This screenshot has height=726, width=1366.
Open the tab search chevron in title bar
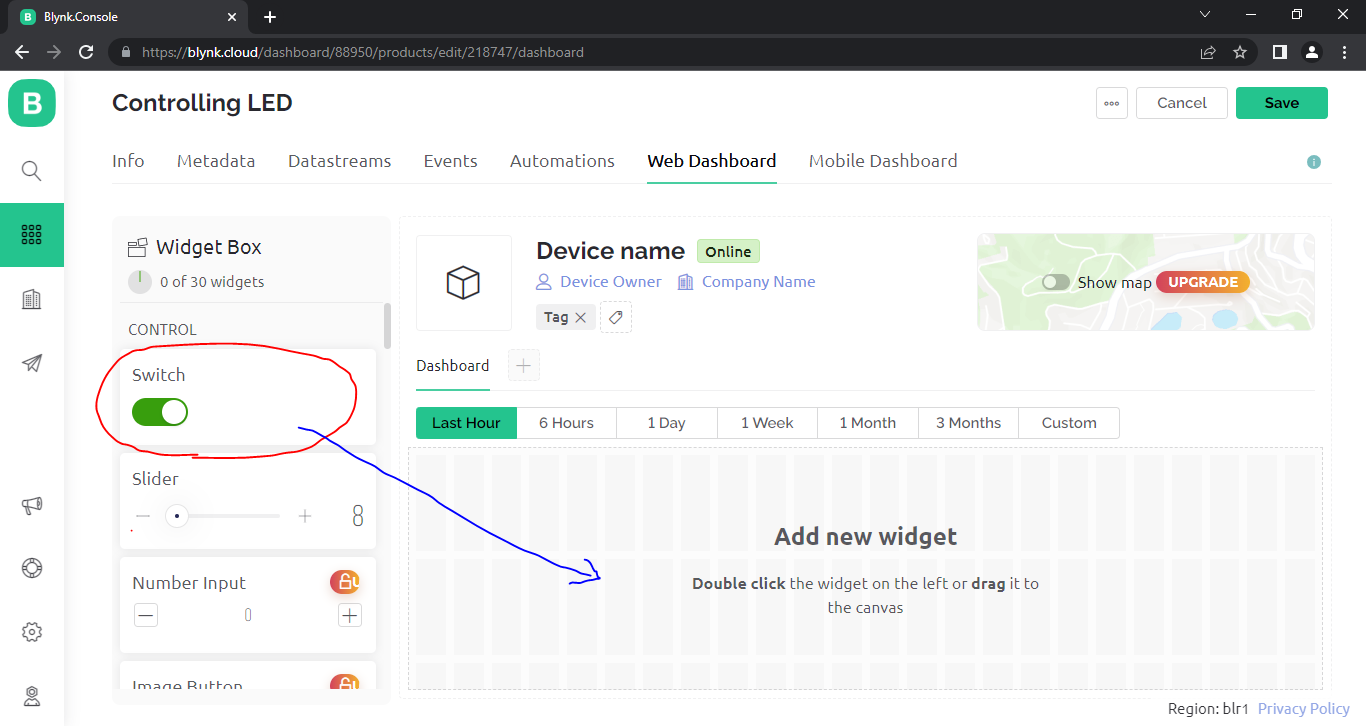pos(1204,14)
